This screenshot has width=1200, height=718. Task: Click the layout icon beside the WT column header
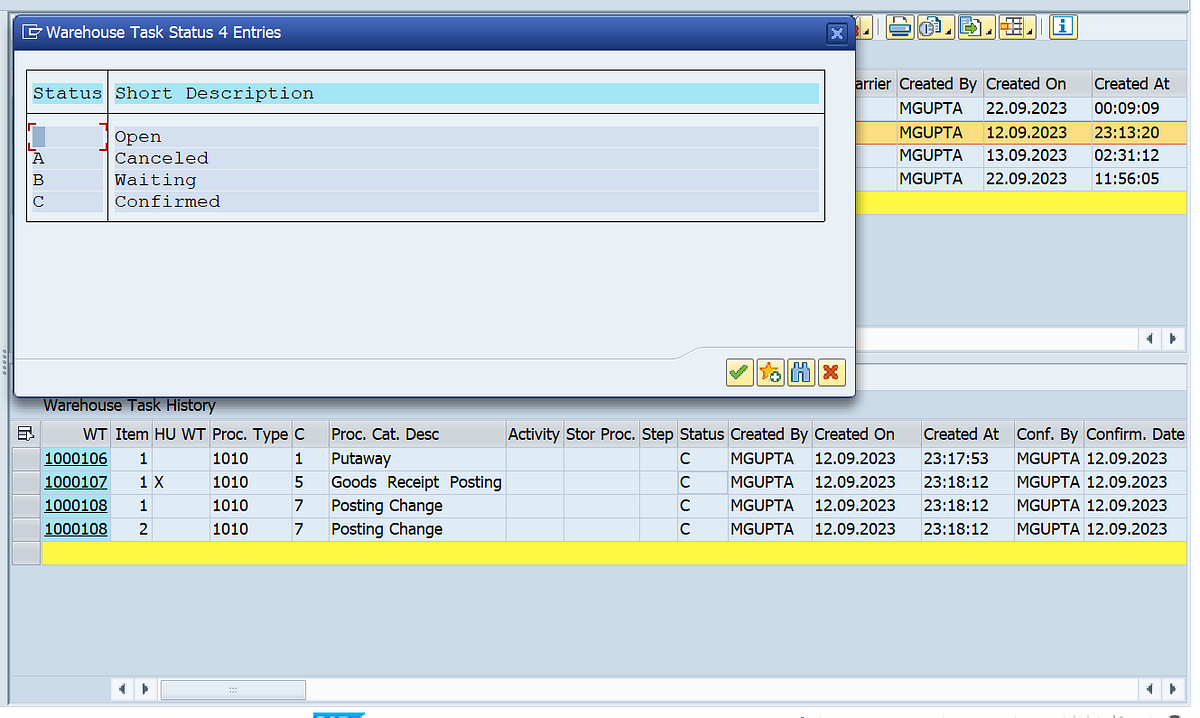click(25, 433)
